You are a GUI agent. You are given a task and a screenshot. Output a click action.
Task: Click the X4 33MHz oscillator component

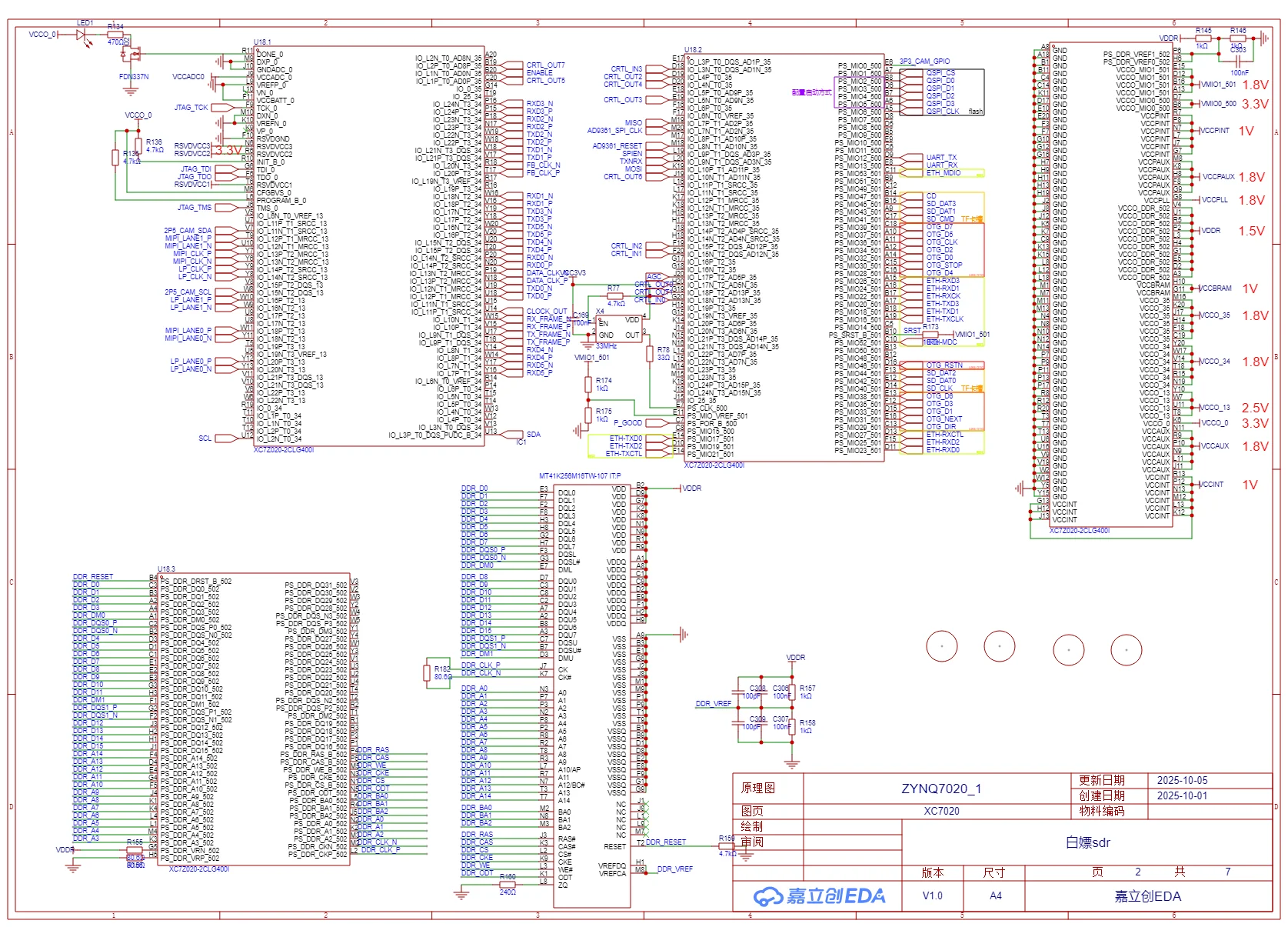619,328
